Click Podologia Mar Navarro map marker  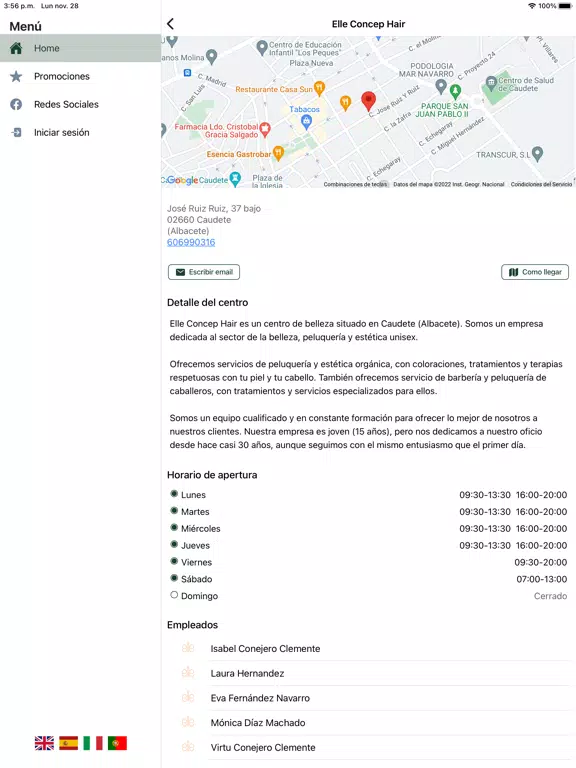(441, 87)
